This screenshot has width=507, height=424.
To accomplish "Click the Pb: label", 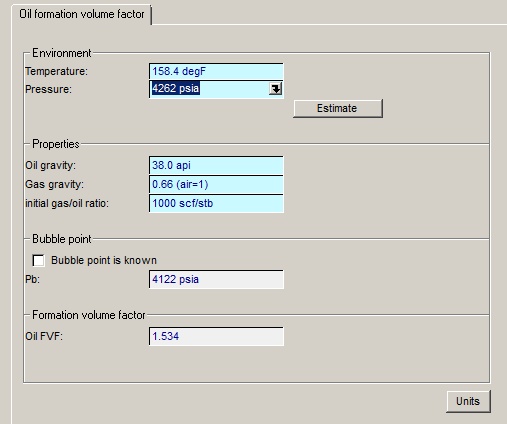I will pos(32,279).
